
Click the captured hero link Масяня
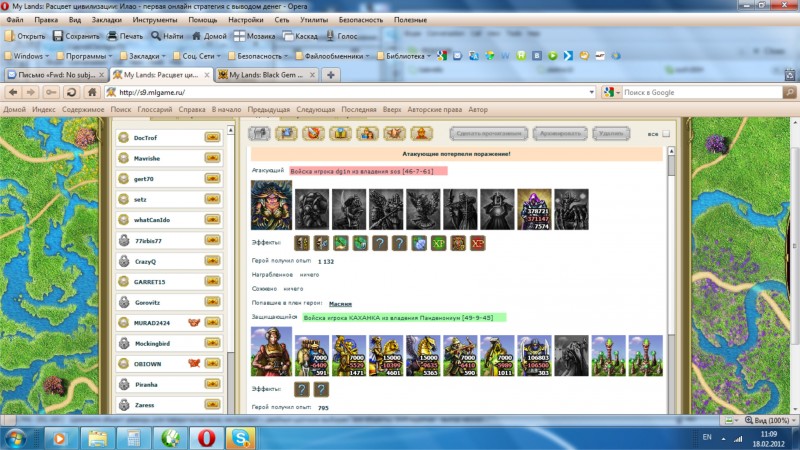pos(340,302)
